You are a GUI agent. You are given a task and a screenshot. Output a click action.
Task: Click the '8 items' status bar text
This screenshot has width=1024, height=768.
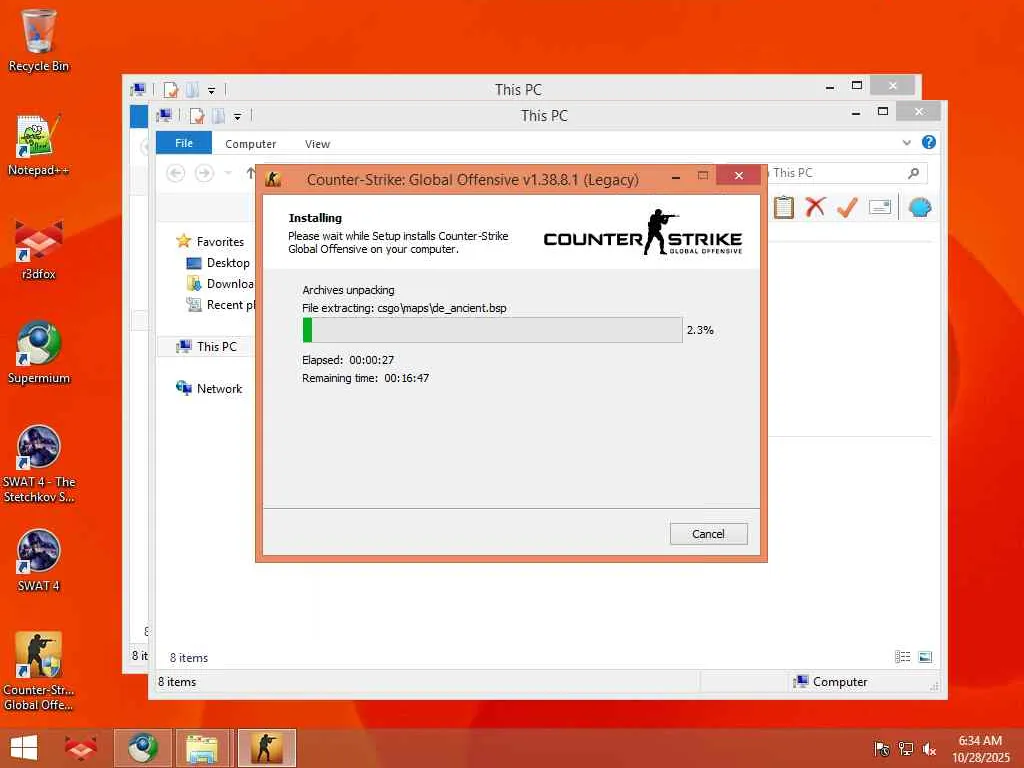point(177,682)
